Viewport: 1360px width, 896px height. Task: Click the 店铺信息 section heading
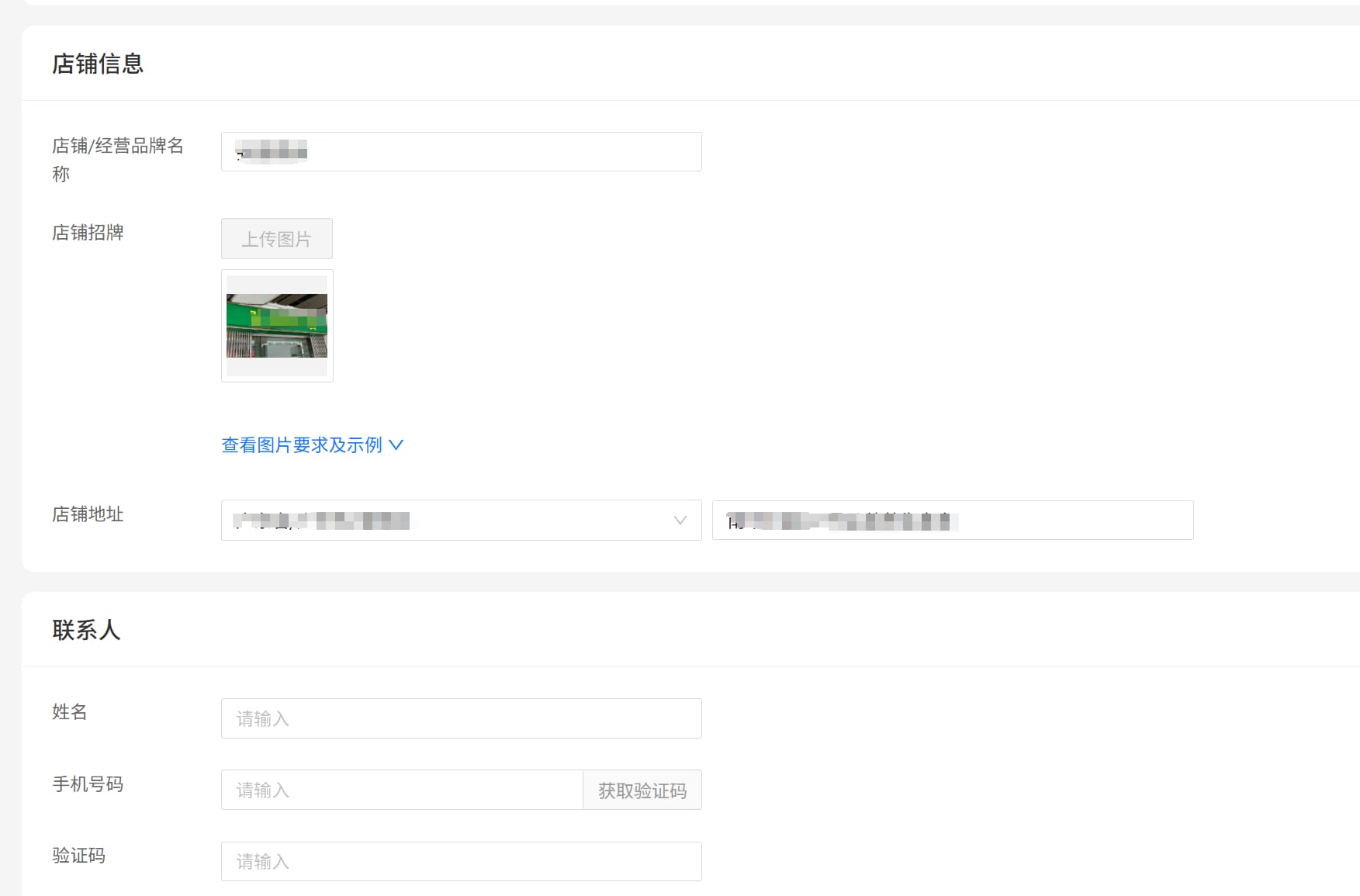coord(98,64)
